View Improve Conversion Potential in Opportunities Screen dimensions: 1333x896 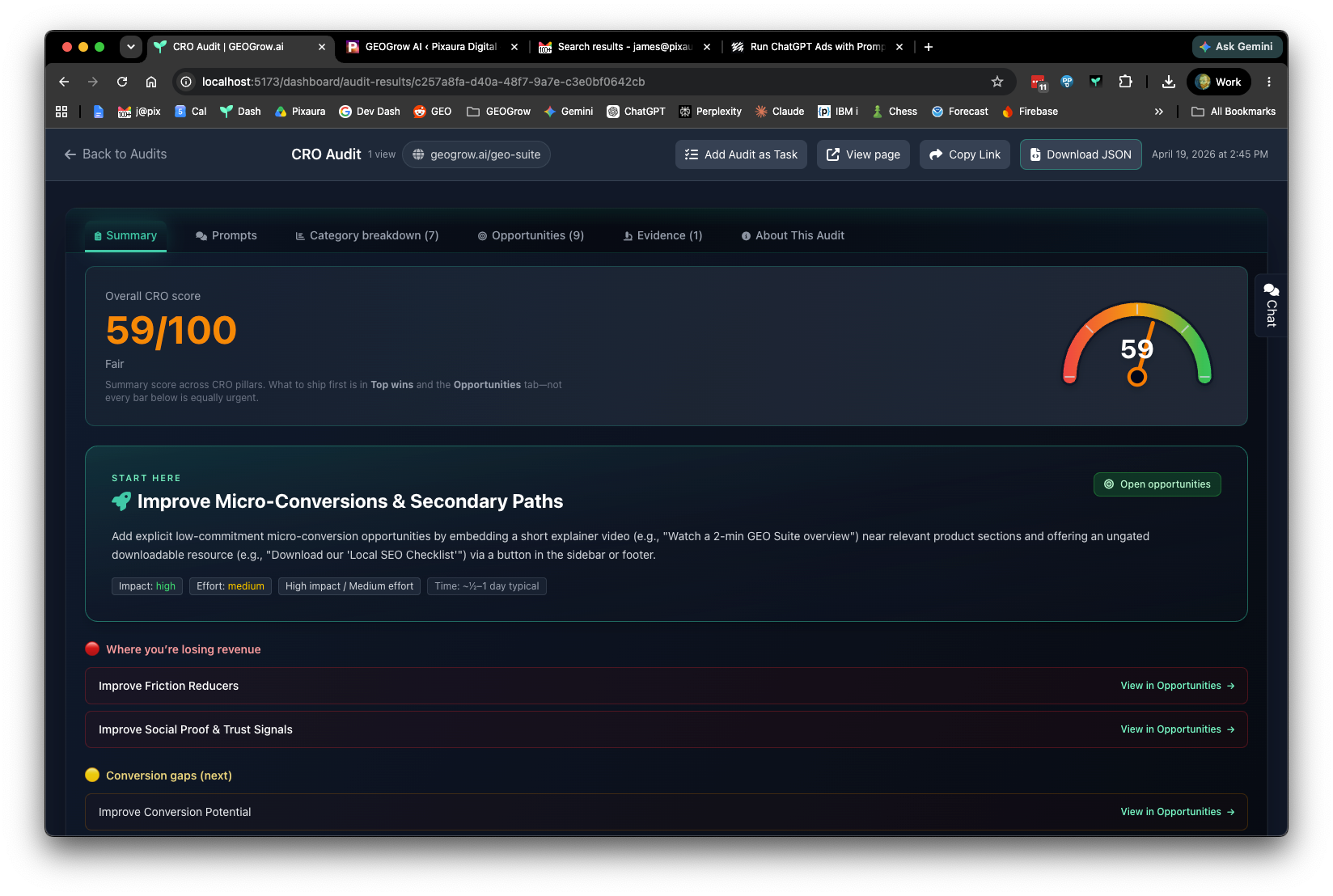click(x=1178, y=812)
